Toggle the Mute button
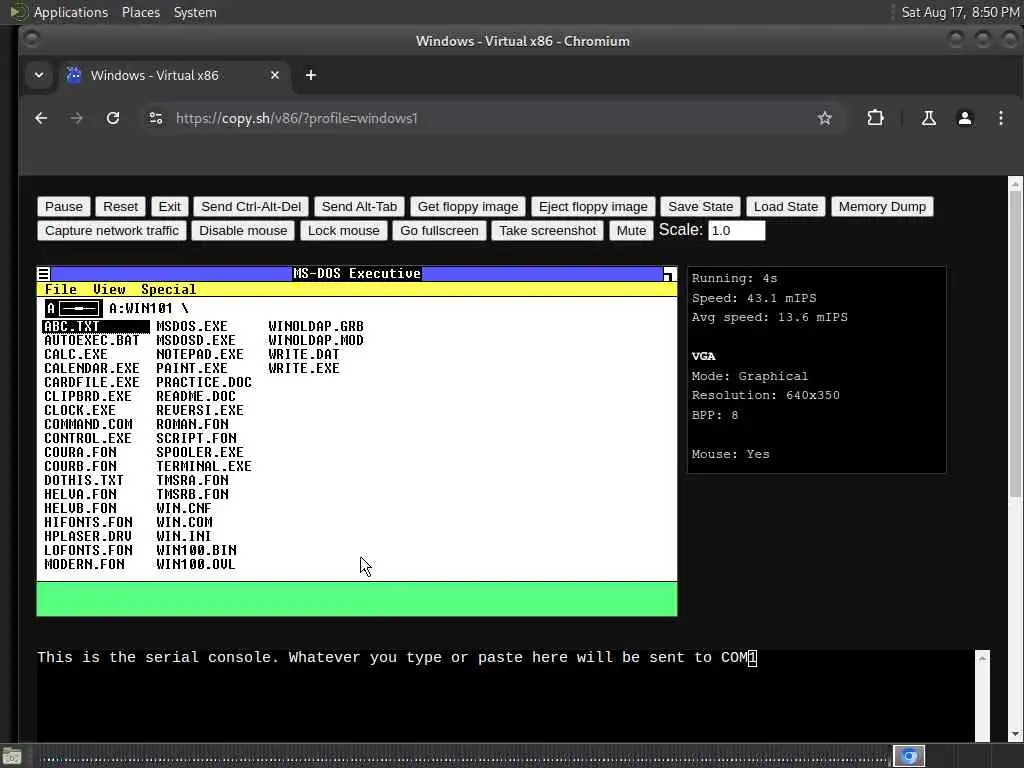Image resolution: width=1024 pixels, height=768 pixels. coord(631,231)
